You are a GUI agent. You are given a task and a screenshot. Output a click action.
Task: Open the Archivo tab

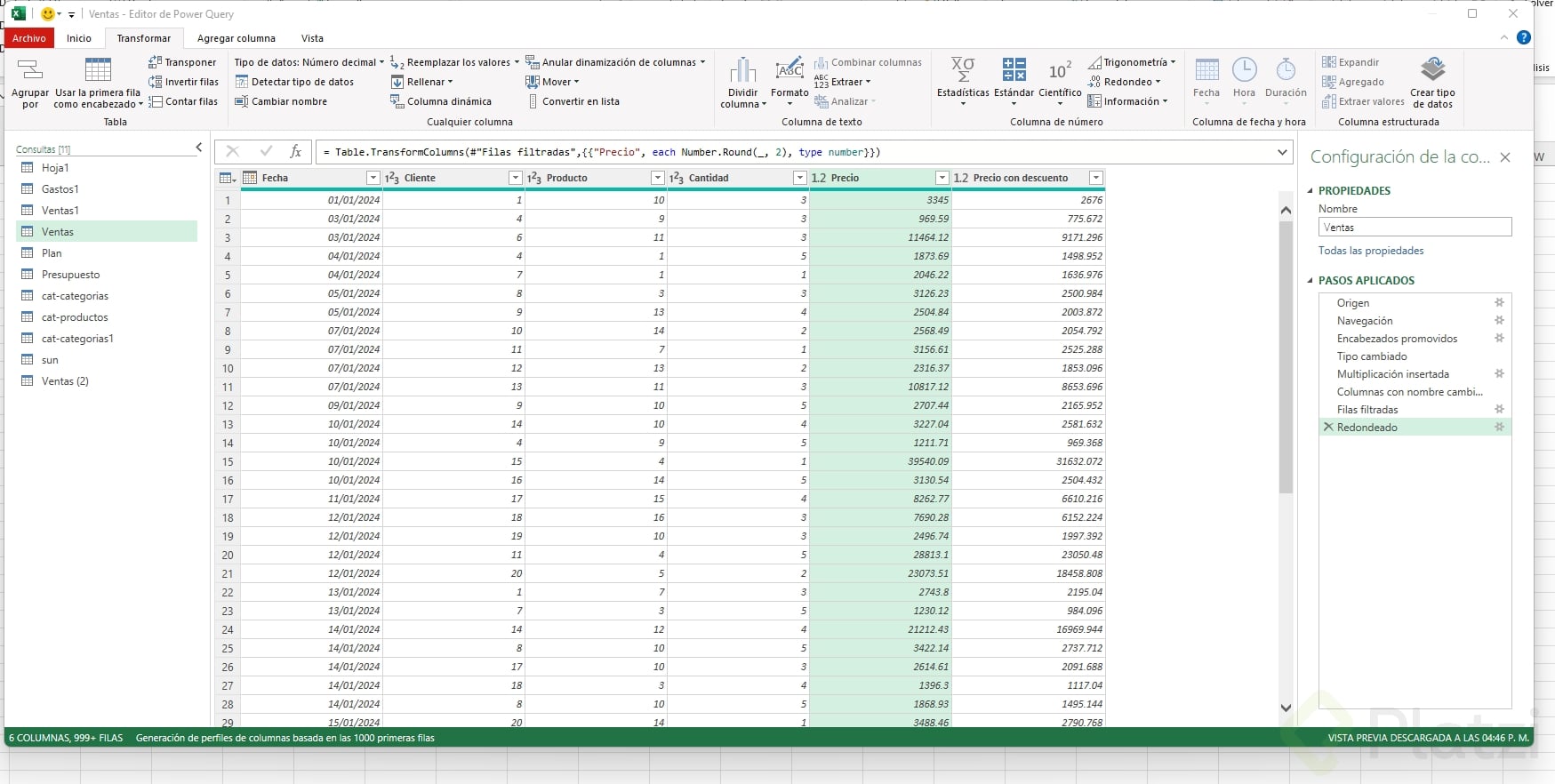coord(29,38)
